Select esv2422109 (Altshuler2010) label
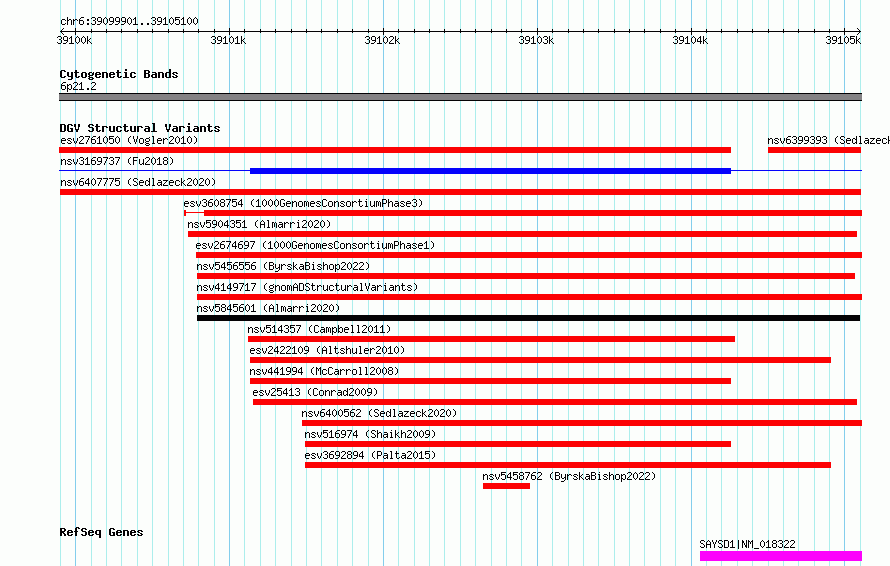 pos(327,350)
